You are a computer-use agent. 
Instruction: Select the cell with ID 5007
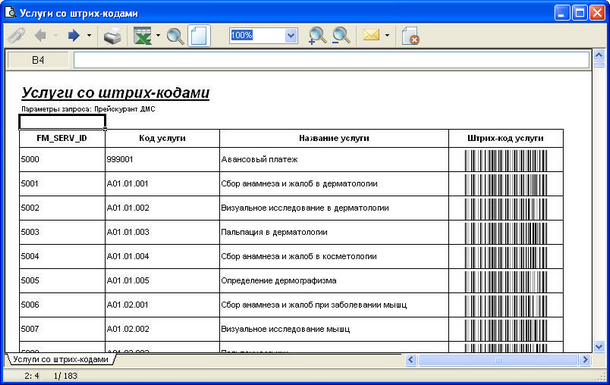pyautogui.click(x=62, y=329)
